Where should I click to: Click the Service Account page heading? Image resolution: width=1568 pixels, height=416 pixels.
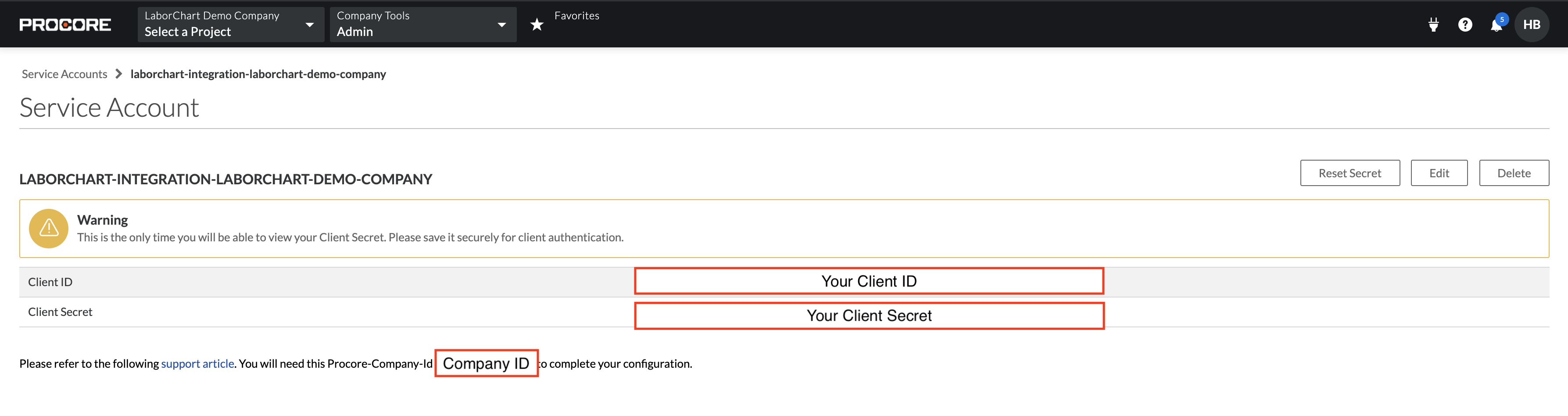[x=109, y=108]
